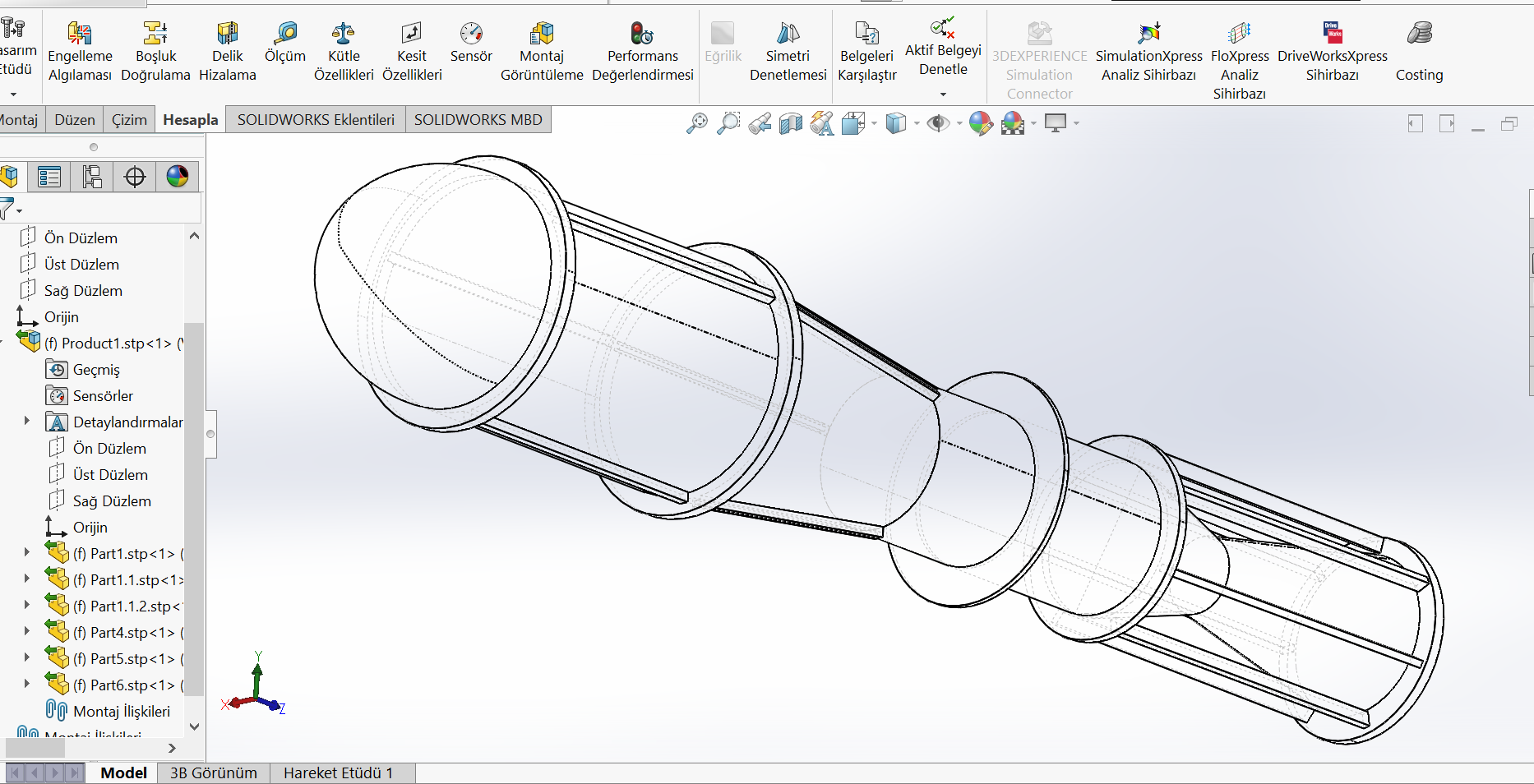Switch to Hesapla ribbon tab
The height and width of the screenshot is (784, 1534).
(191, 120)
